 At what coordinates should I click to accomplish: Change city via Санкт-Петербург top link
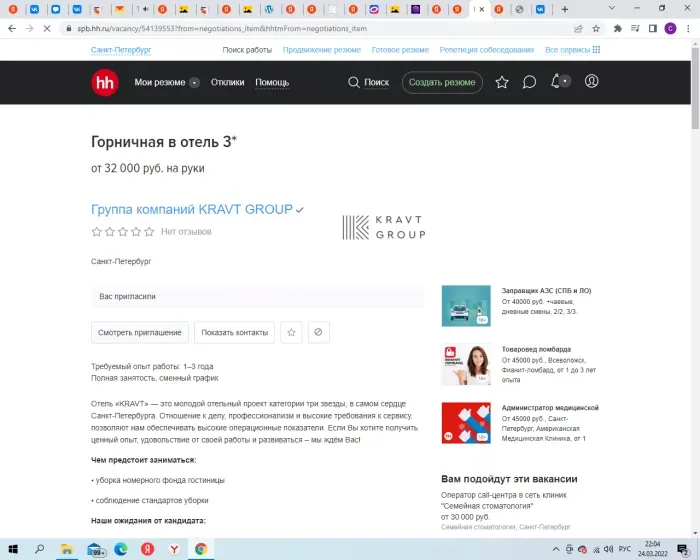(x=121, y=50)
